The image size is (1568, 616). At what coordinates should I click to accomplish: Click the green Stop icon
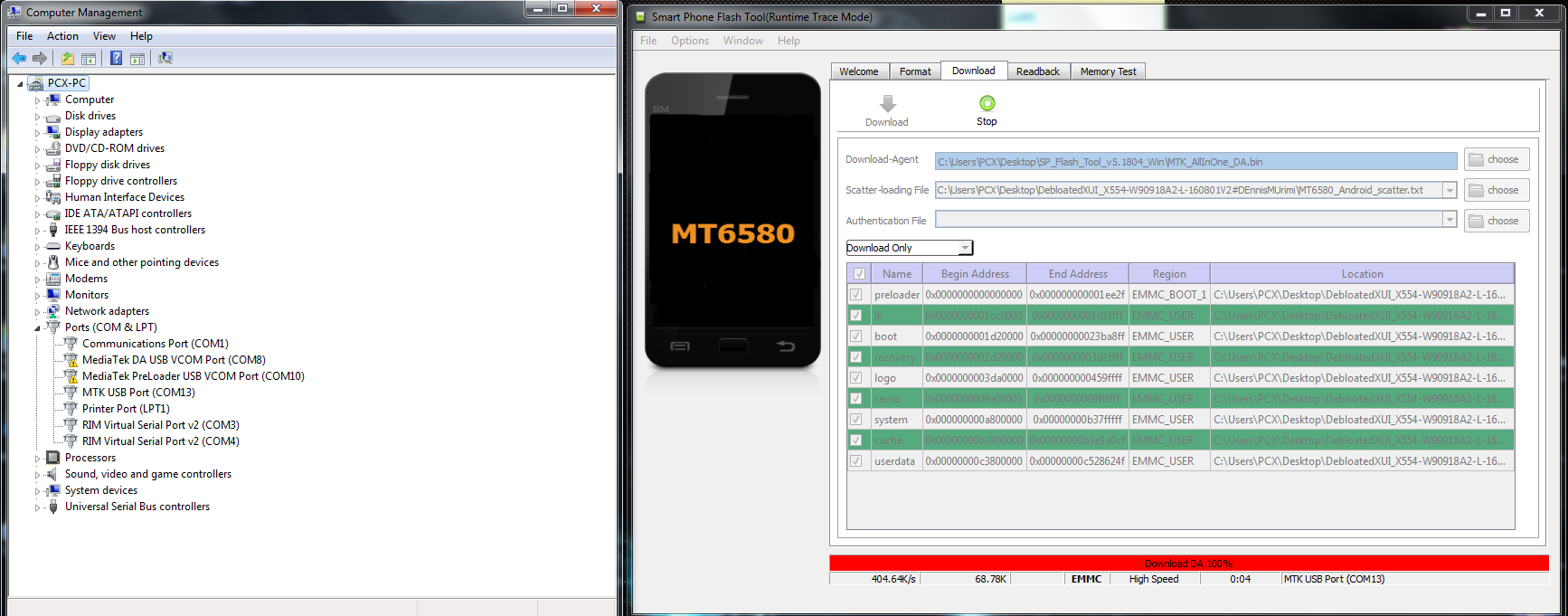pos(987,104)
